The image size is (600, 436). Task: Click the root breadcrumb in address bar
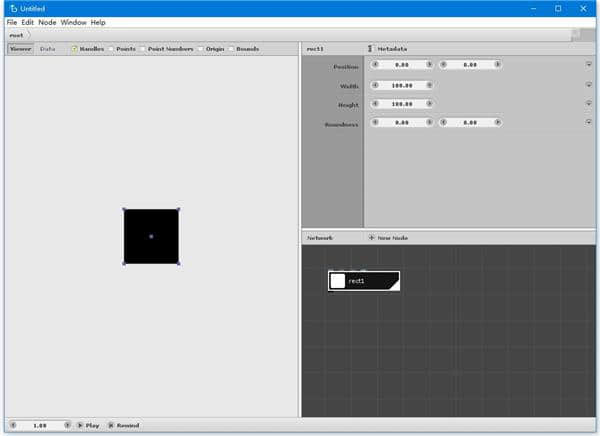16,34
